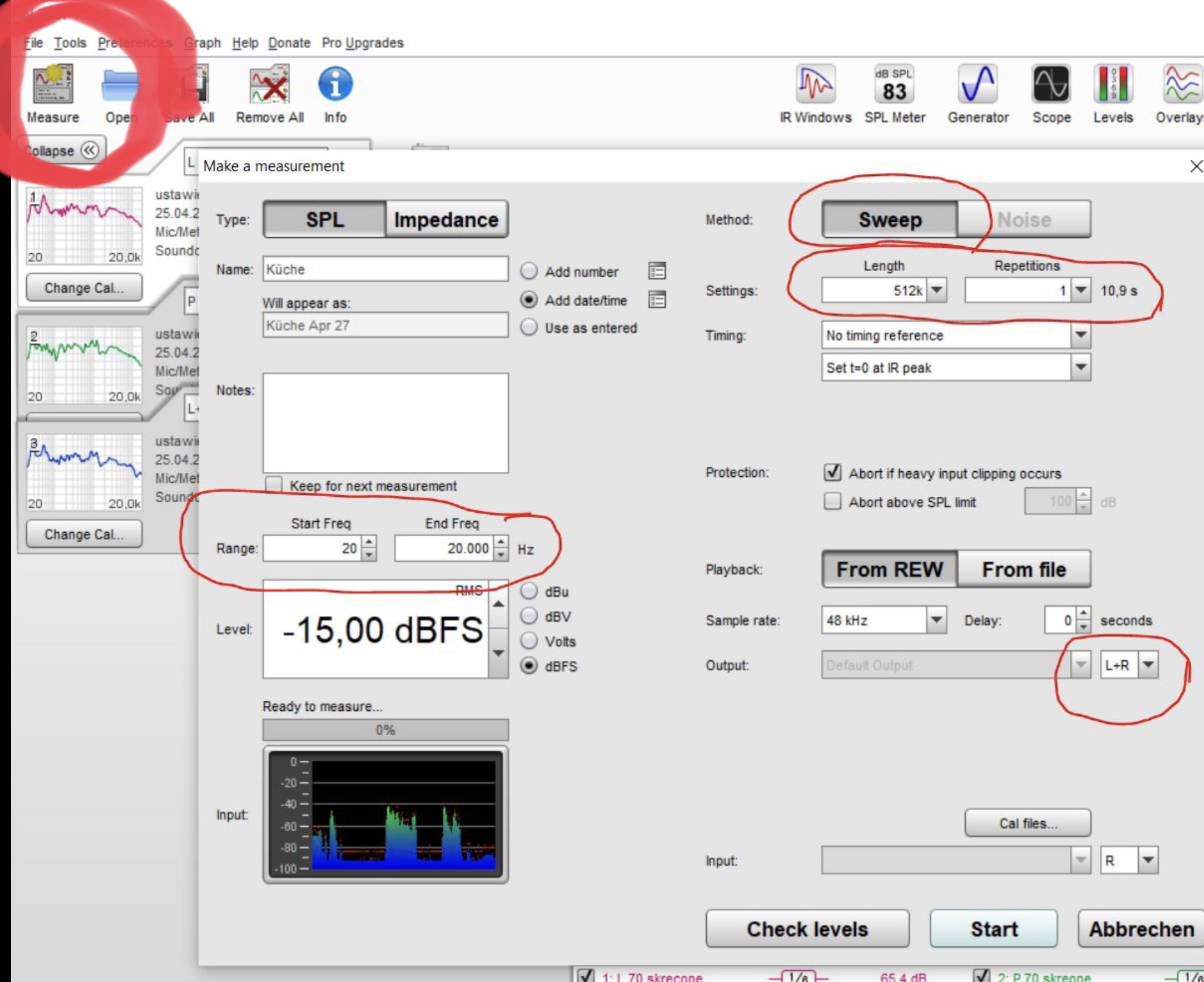Select dBu level unit
Viewport: 1204px width, 982px height.
click(x=529, y=591)
